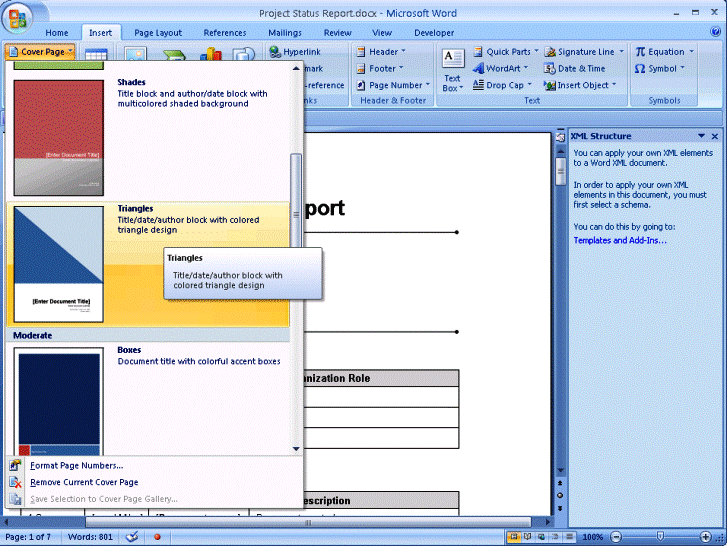Click the Date & Time button
The height and width of the screenshot is (546, 727).
(x=574, y=69)
